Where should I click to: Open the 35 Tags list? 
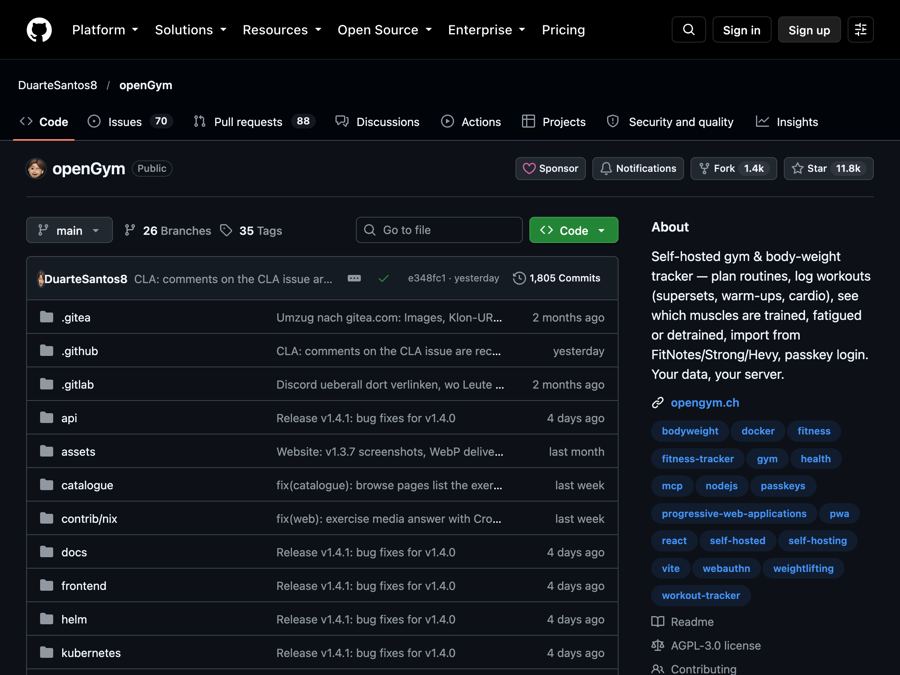(x=251, y=231)
